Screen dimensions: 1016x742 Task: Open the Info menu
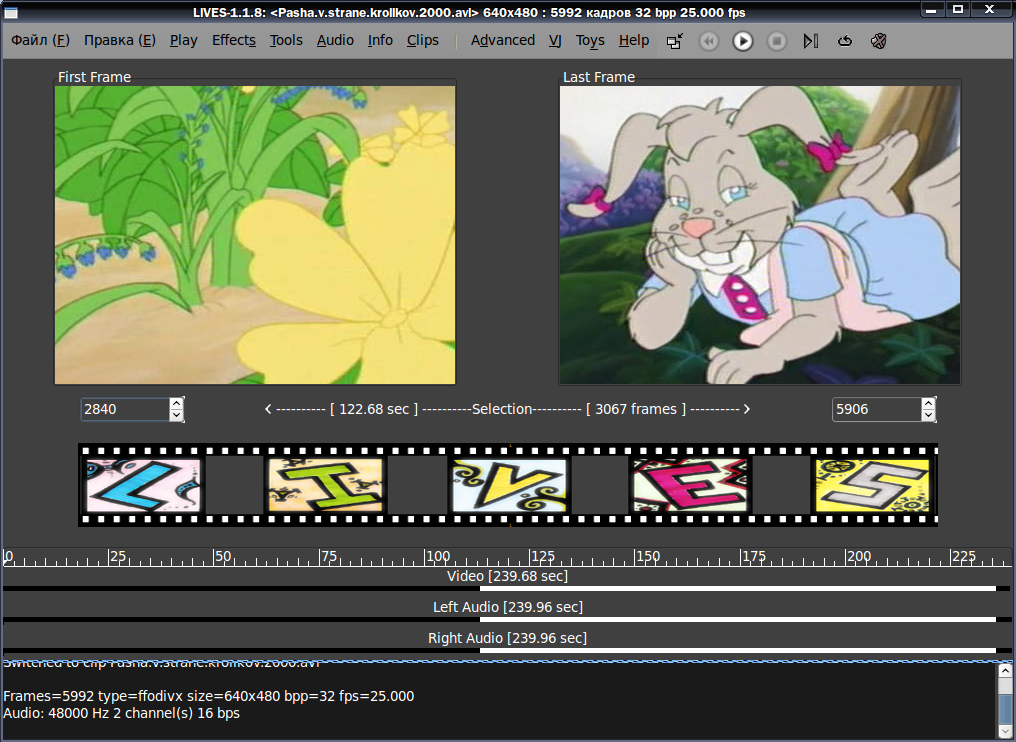tap(380, 40)
